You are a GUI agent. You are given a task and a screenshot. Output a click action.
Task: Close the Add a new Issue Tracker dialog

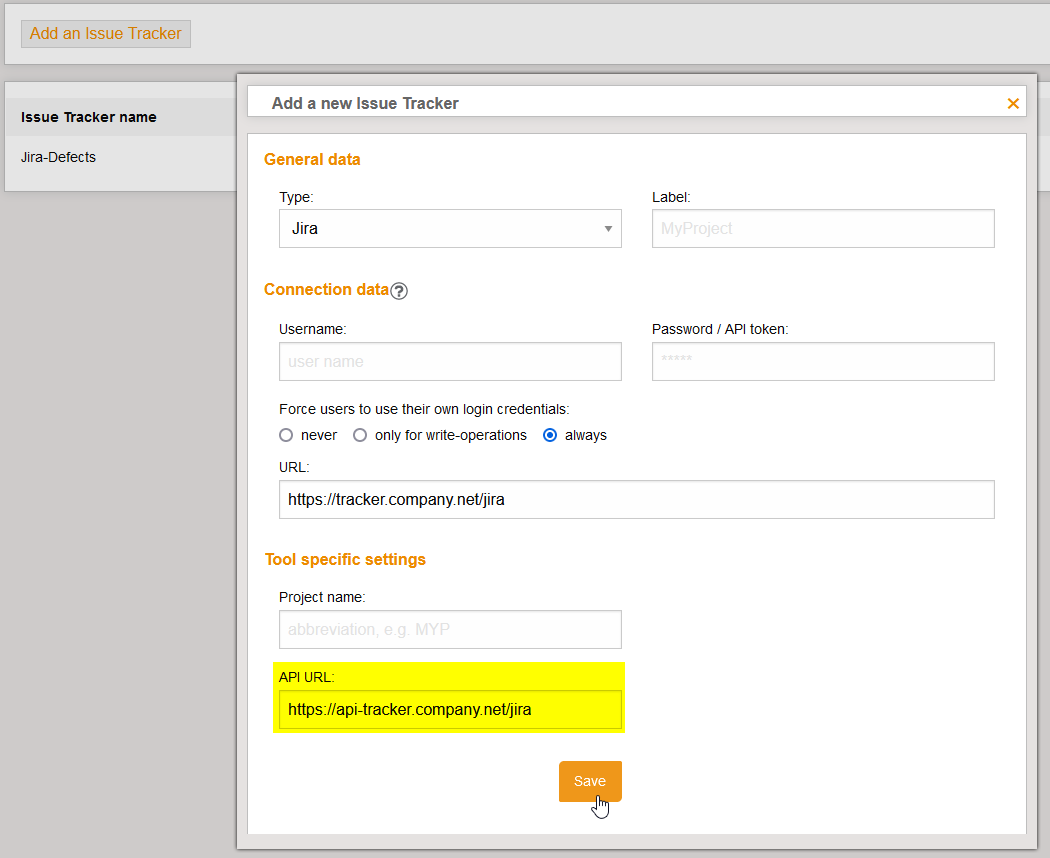1013,102
